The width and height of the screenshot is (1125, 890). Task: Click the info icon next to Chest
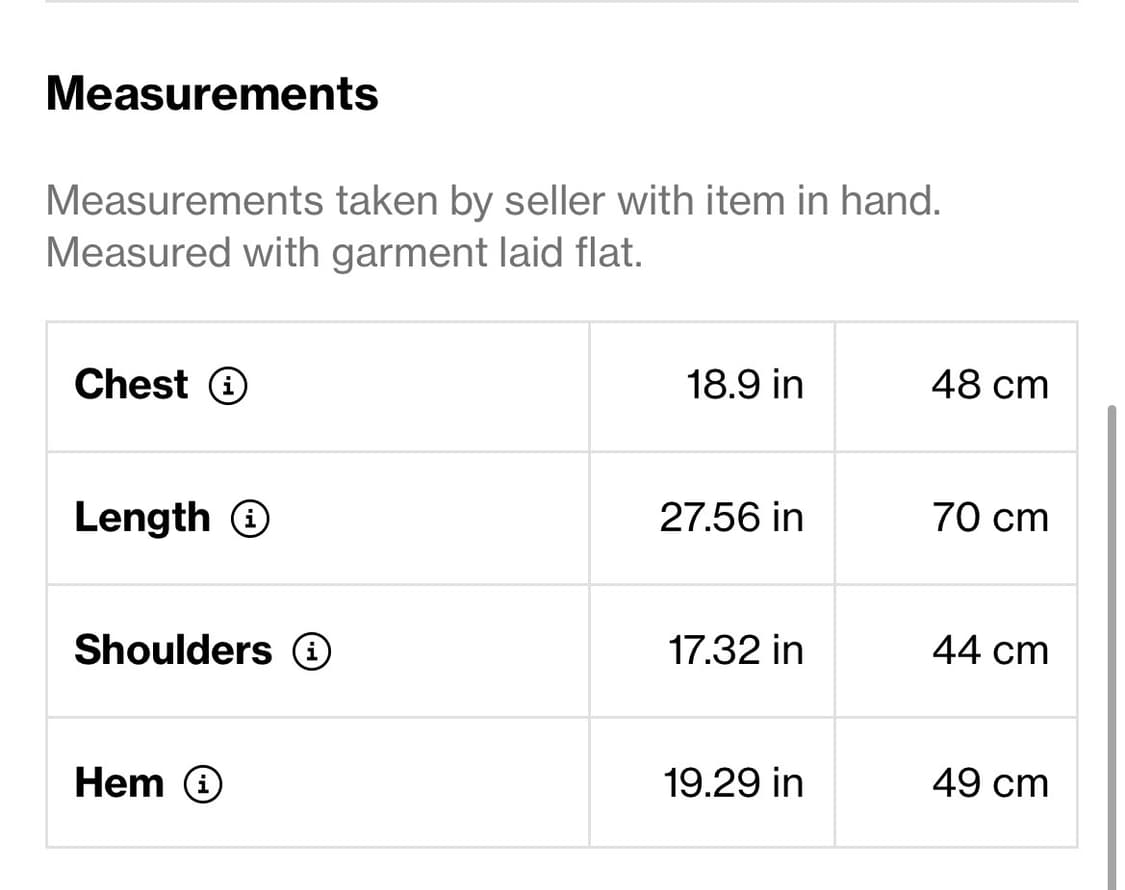coord(228,384)
